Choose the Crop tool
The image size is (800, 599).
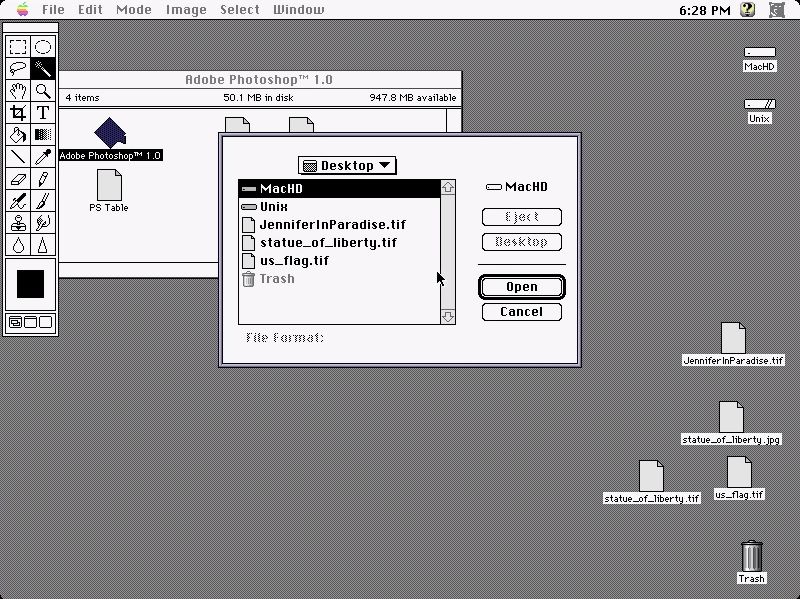pyautogui.click(x=18, y=113)
